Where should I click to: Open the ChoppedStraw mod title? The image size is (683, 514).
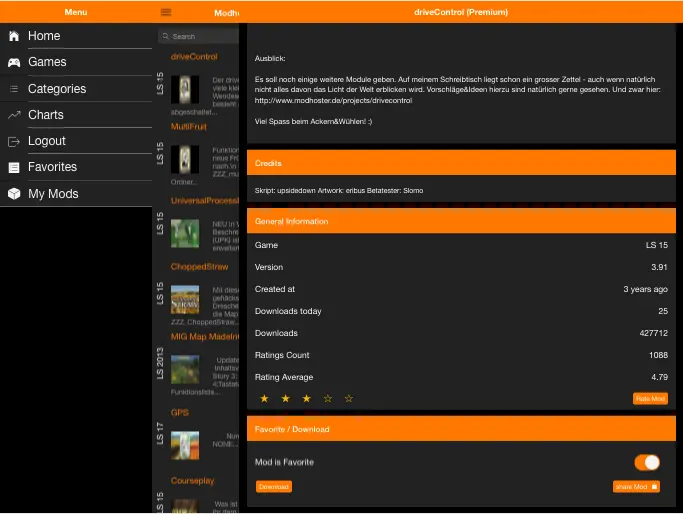(199, 267)
